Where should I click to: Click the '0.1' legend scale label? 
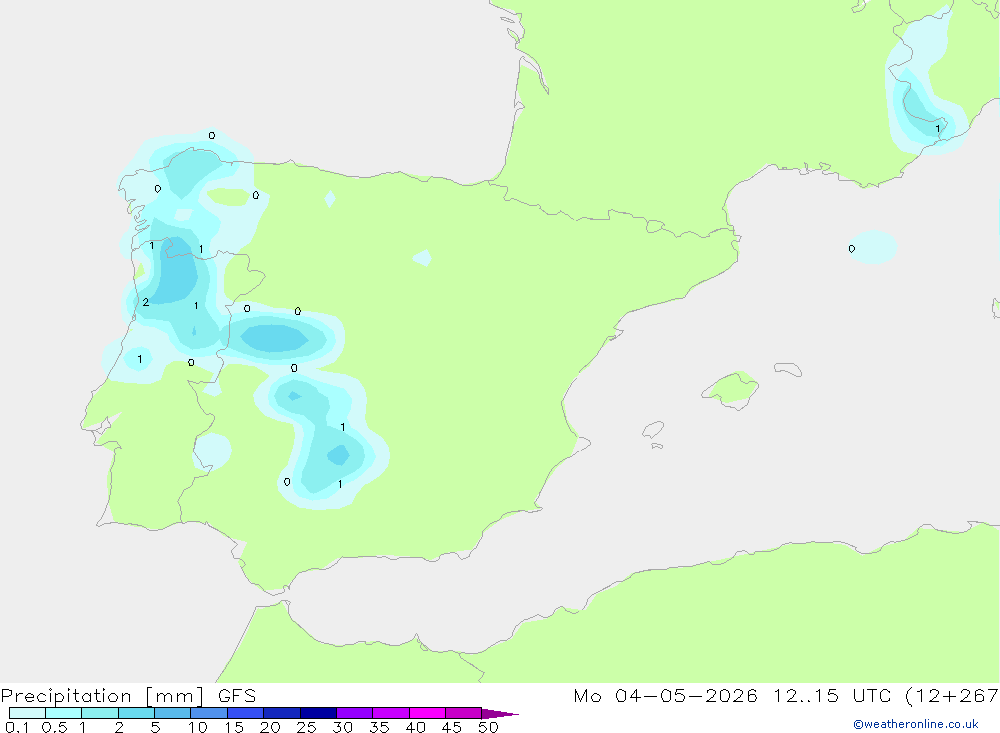17,727
